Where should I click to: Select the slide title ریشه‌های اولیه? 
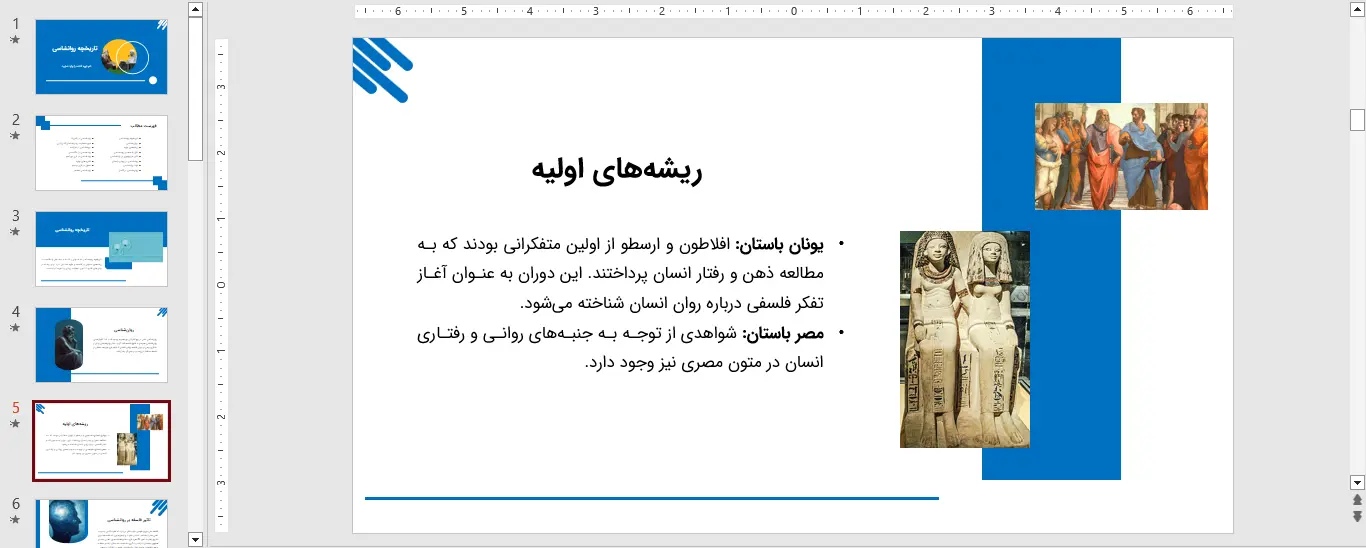click(617, 171)
